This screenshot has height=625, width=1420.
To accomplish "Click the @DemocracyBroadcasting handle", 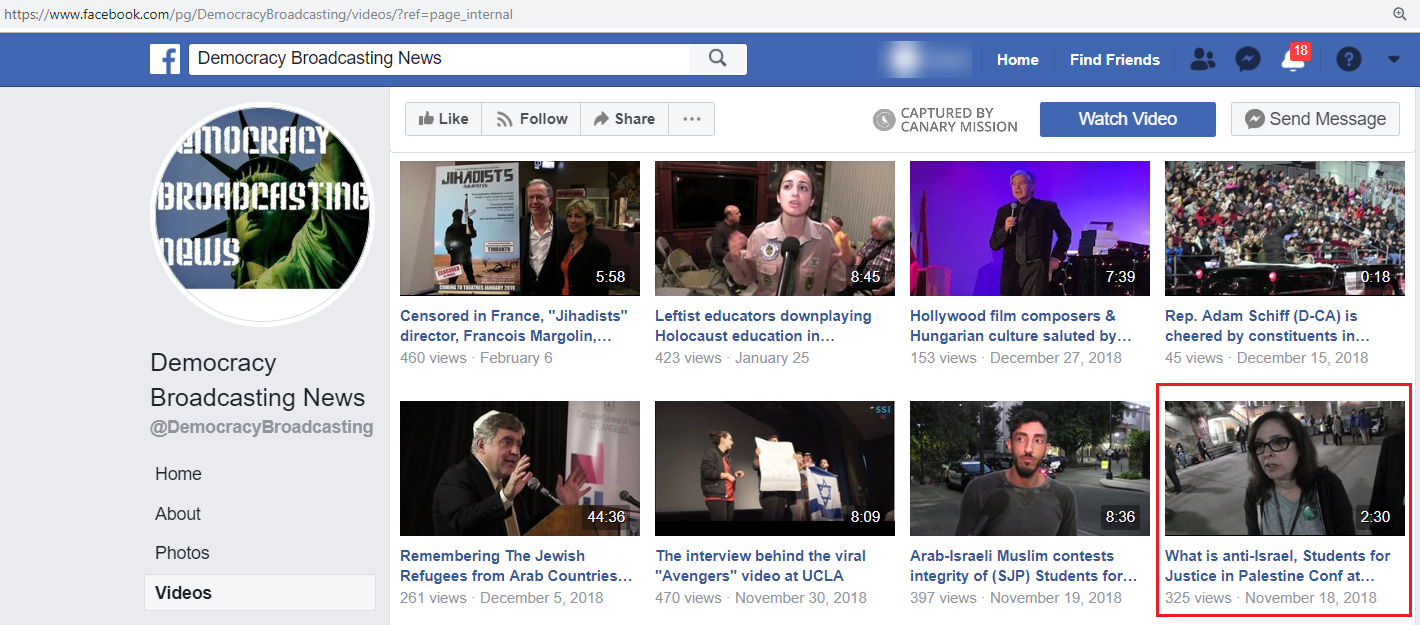I will click(x=261, y=427).
